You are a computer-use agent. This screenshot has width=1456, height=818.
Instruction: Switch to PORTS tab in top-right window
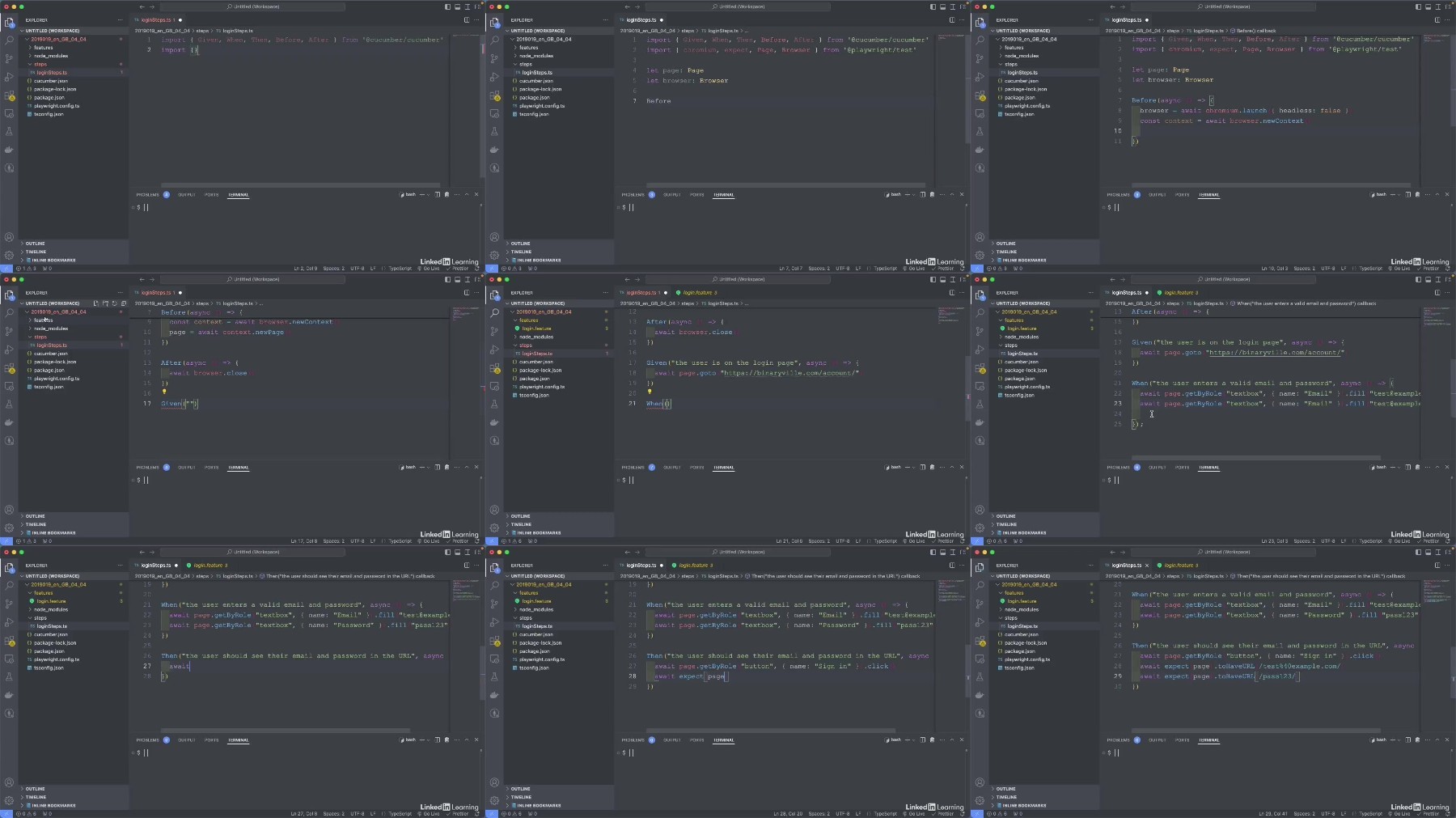pyautogui.click(x=1182, y=194)
